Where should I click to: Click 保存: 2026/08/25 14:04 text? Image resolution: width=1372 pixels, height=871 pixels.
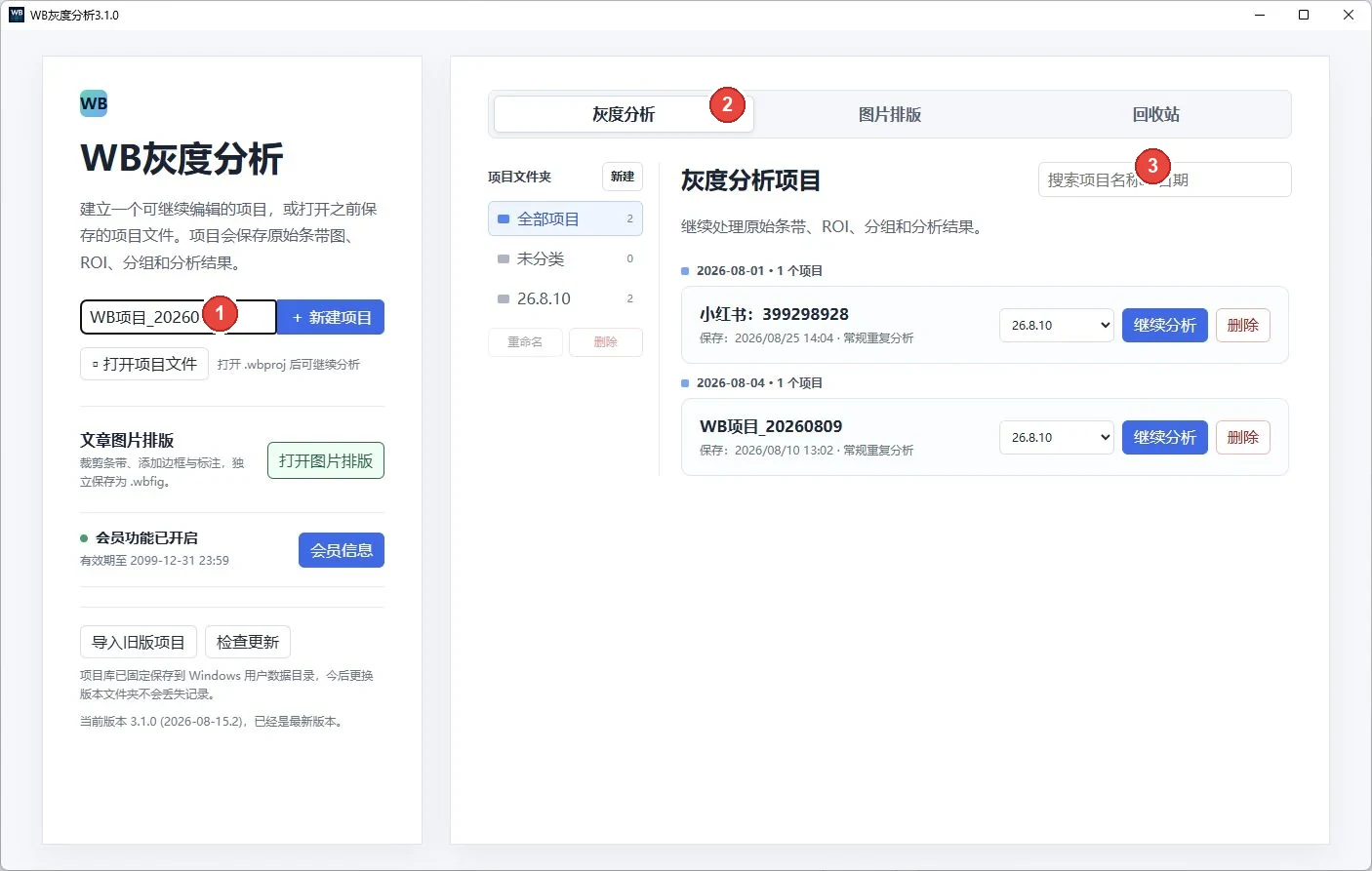click(767, 338)
